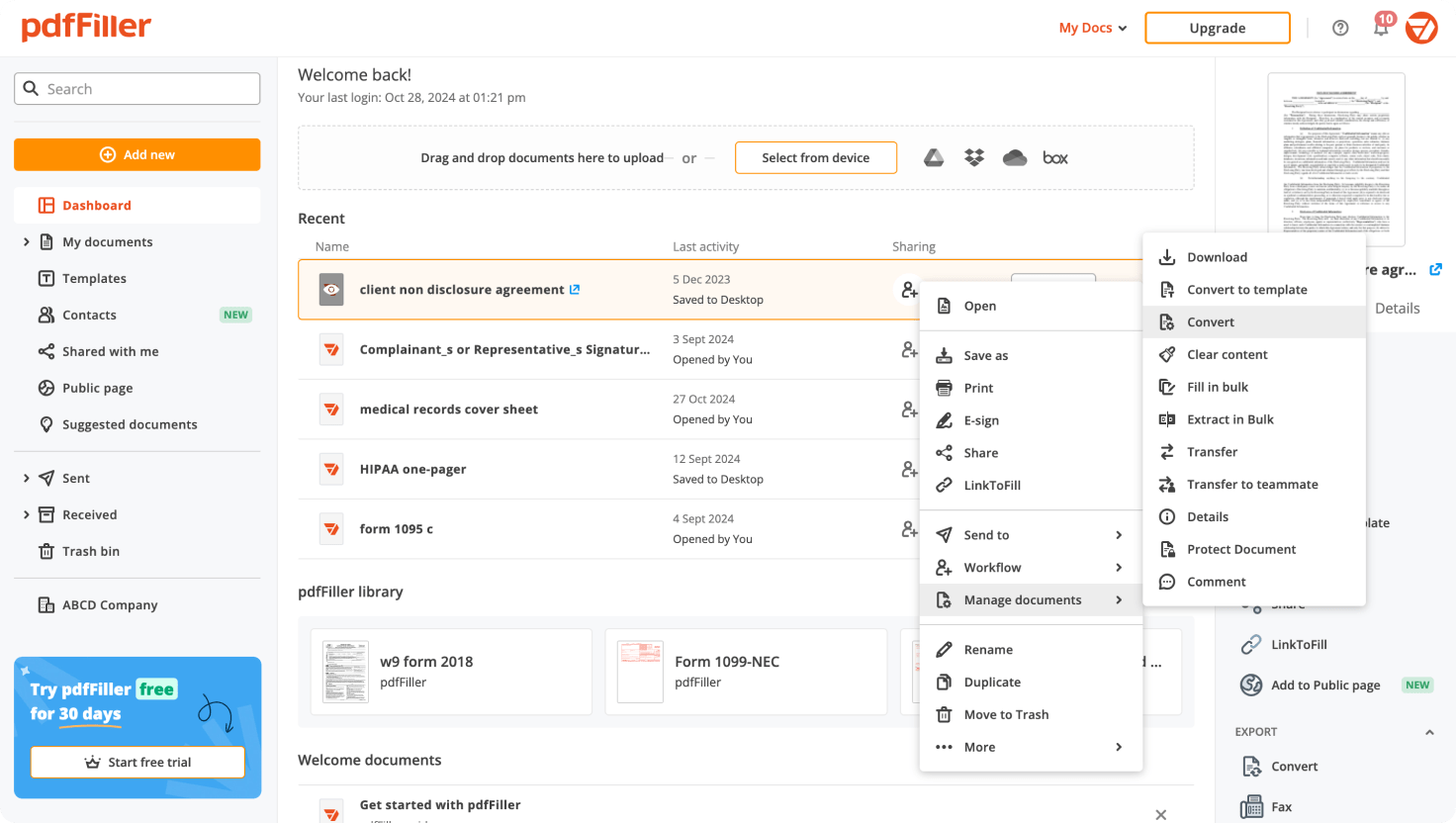The width and height of the screenshot is (1456, 823).
Task: Choose Convert to template from the submenu
Action: pos(1248,289)
